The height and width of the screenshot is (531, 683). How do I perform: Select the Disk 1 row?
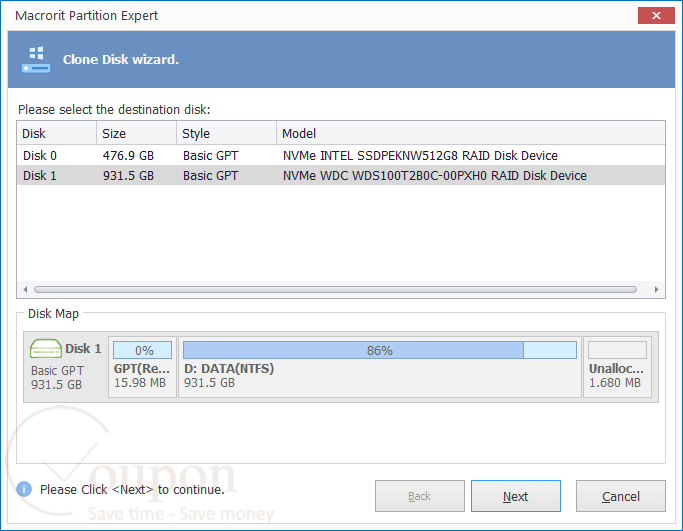coord(341,176)
